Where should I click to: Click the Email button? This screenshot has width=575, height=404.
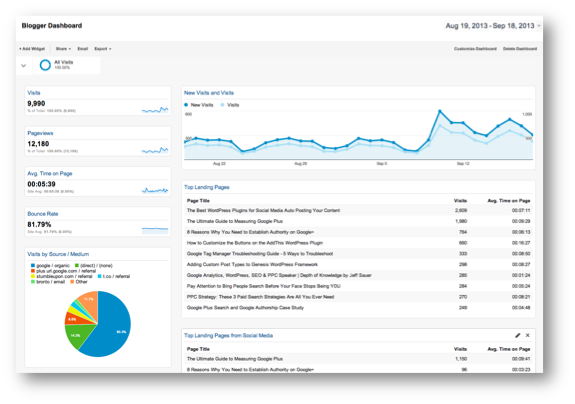(x=83, y=48)
